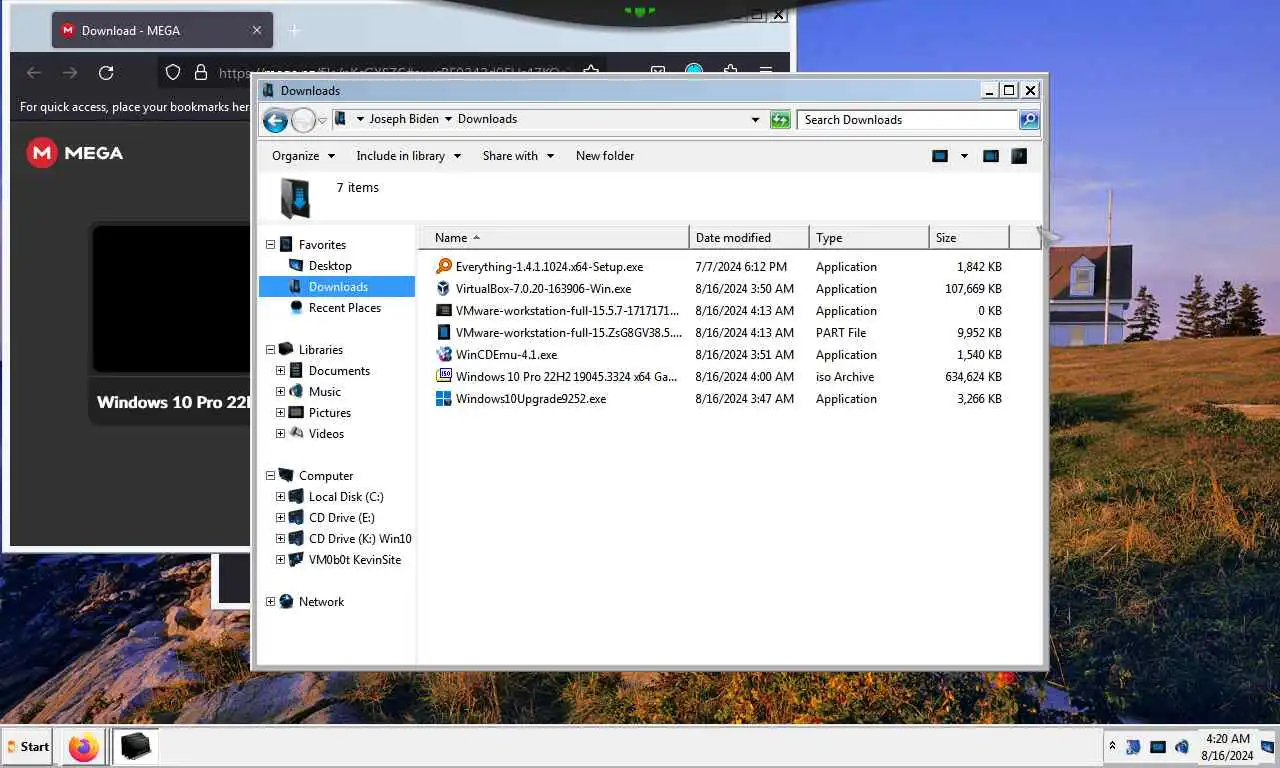This screenshot has height=768, width=1280.
Task: Sort by the Size column header
Action: pos(969,238)
